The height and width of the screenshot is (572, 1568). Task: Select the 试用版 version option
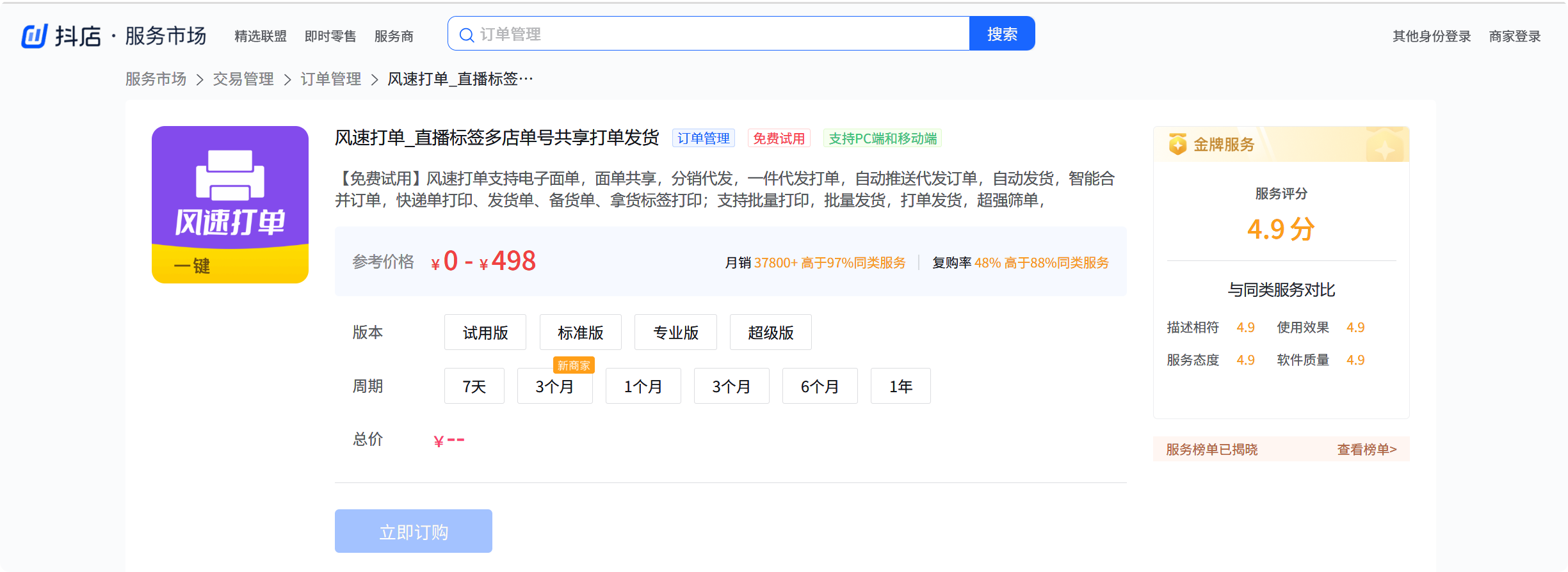(485, 333)
